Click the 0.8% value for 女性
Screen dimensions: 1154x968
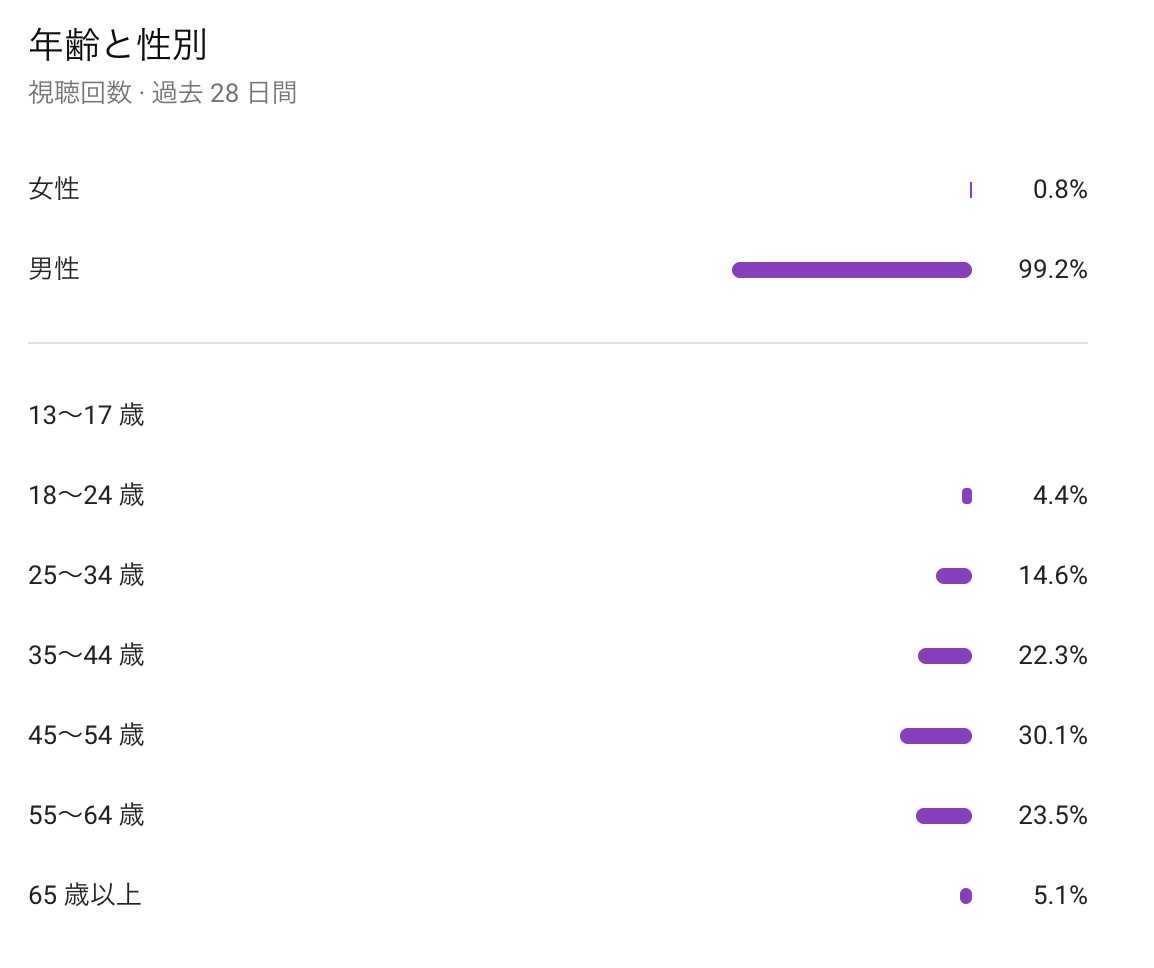pyautogui.click(x=1060, y=190)
